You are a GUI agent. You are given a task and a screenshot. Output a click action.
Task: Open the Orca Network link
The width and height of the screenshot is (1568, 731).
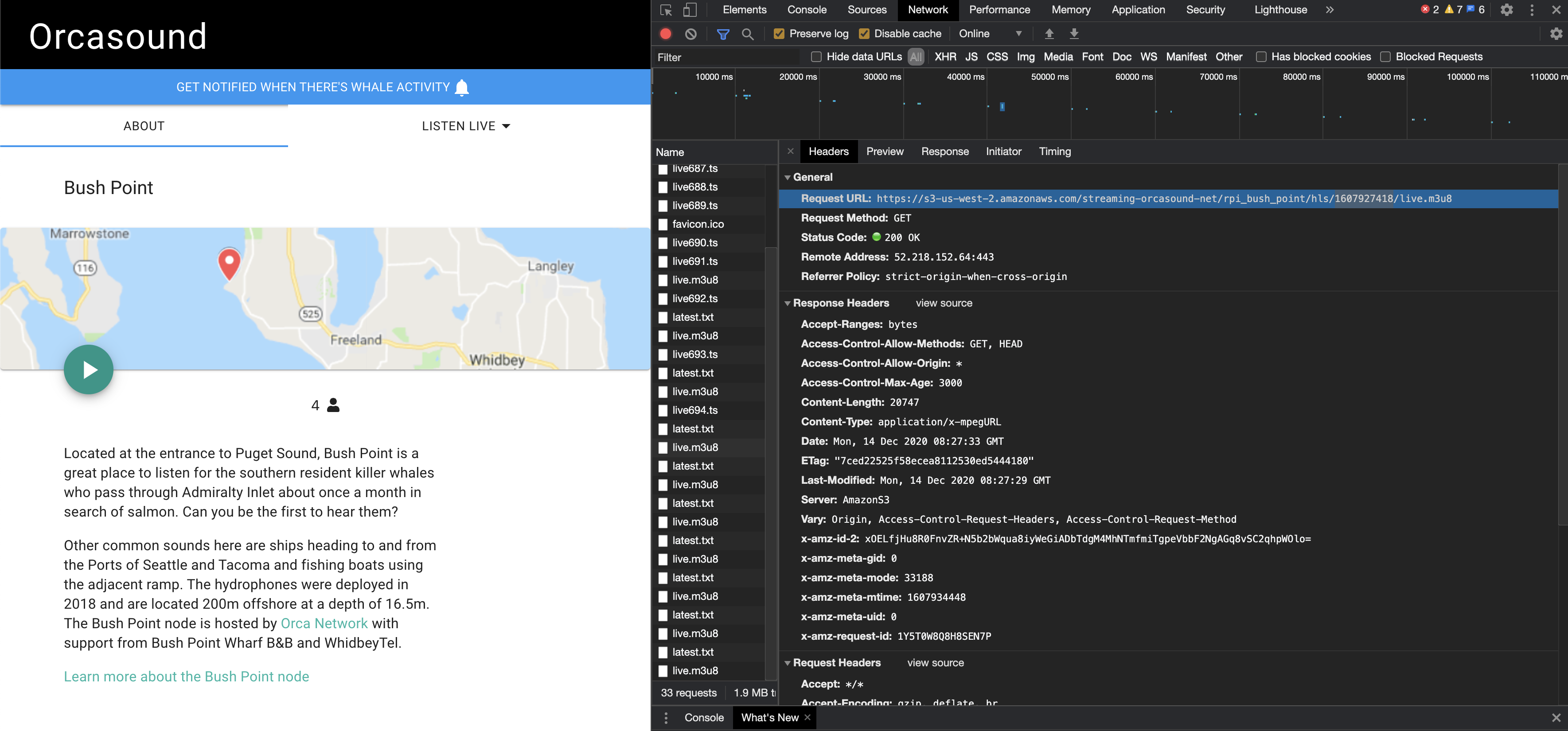pyautogui.click(x=324, y=623)
